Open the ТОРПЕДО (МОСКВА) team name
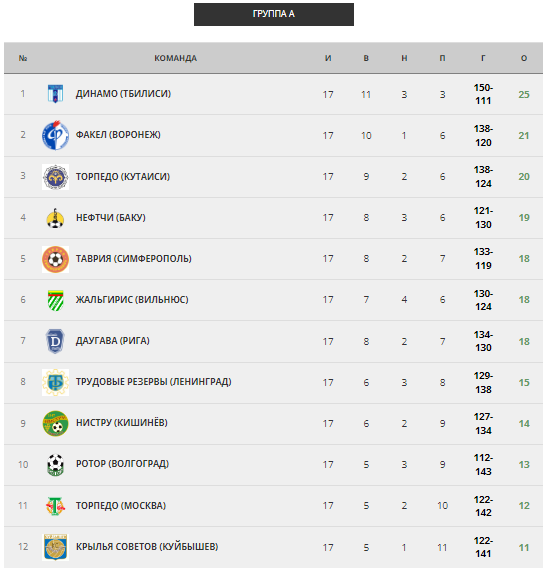This screenshot has height=574, width=550. 121,506
